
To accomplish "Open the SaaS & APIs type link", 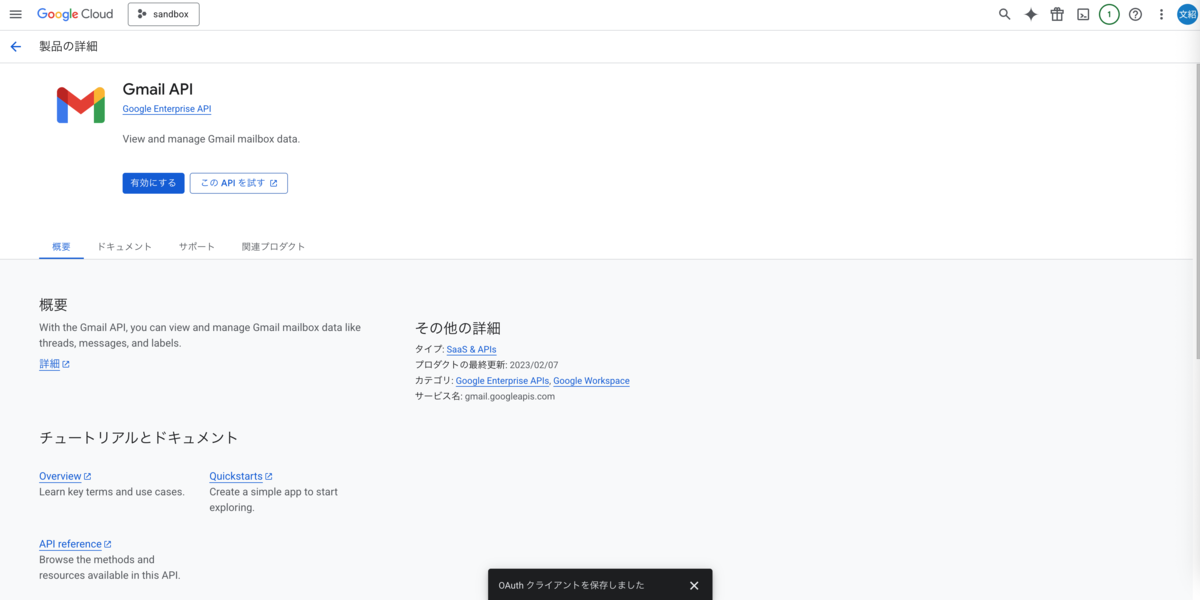I will coord(471,349).
